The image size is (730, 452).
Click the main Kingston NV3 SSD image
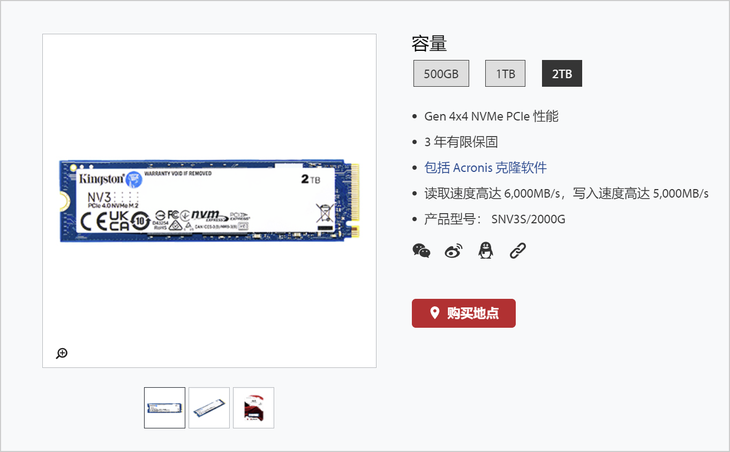click(x=210, y=201)
